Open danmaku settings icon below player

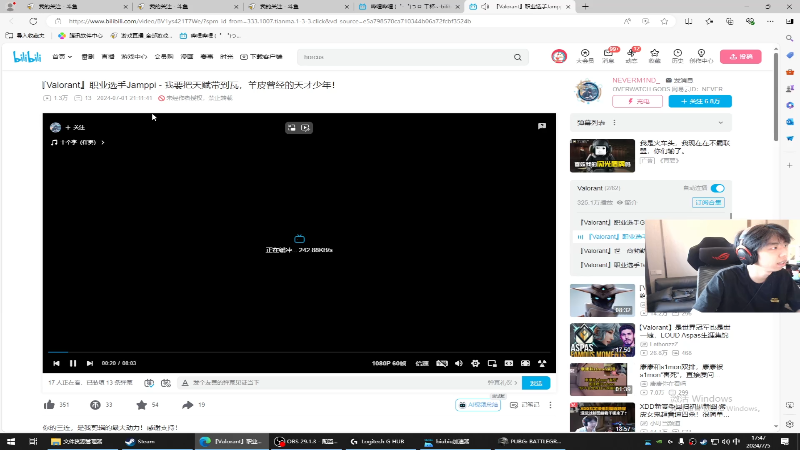[166, 383]
